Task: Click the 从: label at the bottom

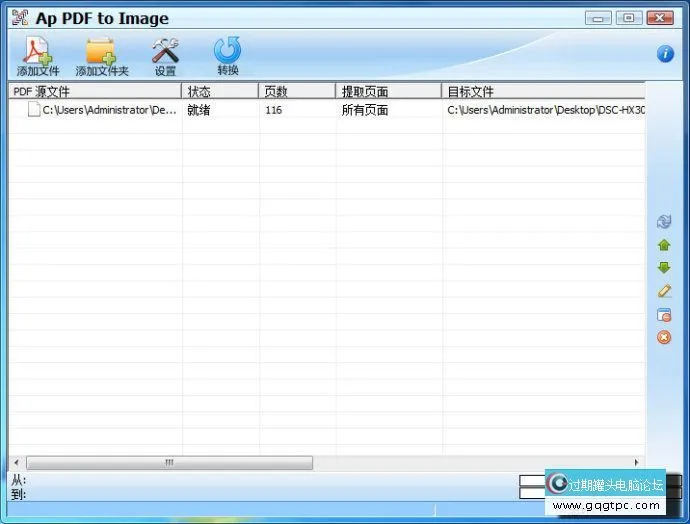Action: [x=18, y=480]
